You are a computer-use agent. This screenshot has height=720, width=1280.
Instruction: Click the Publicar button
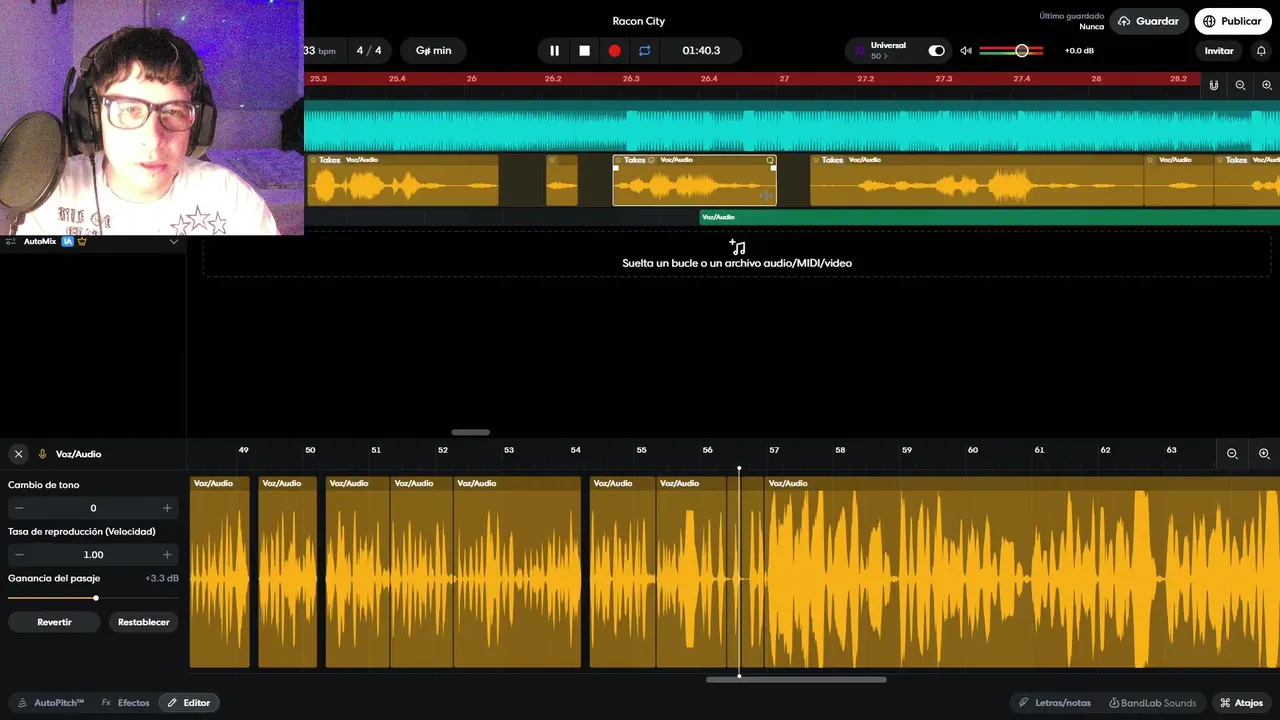(x=1233, y=21)
